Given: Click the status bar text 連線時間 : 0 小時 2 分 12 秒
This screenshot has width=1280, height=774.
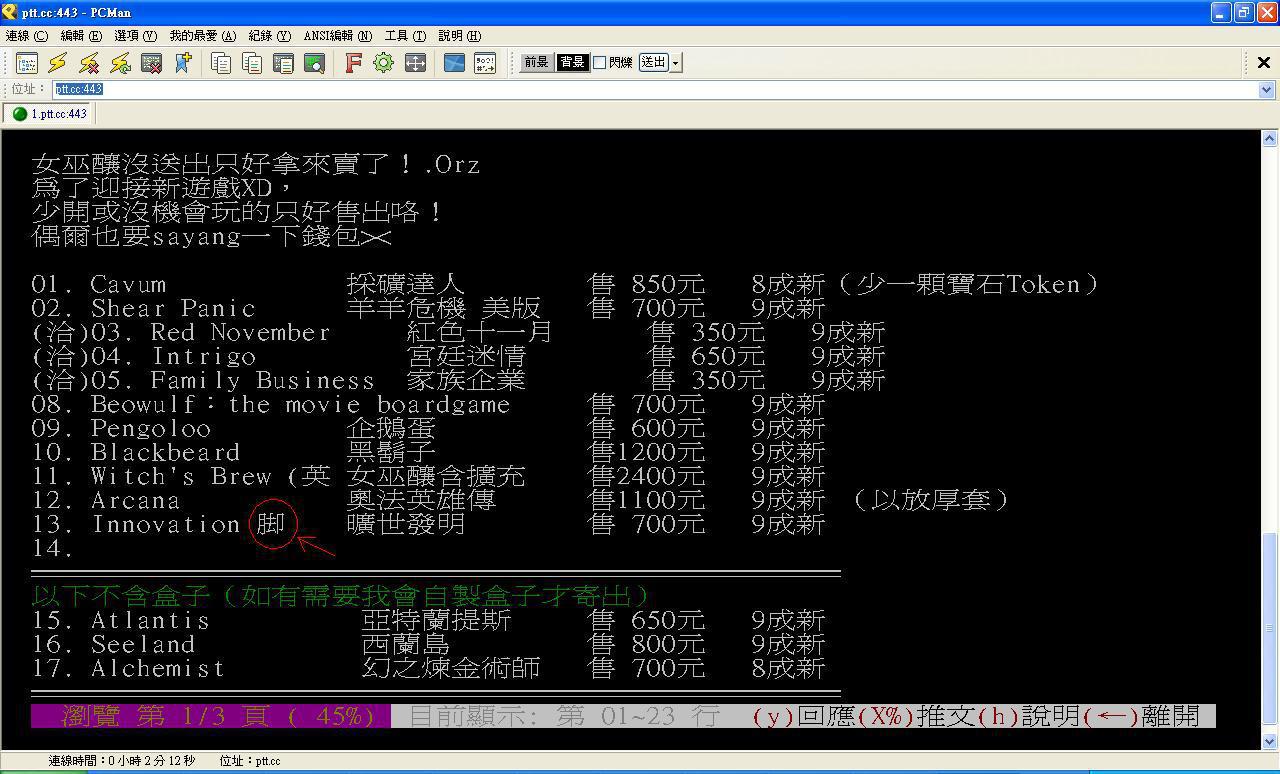Looking at the screenshot, I should click(x=121, y=762).
